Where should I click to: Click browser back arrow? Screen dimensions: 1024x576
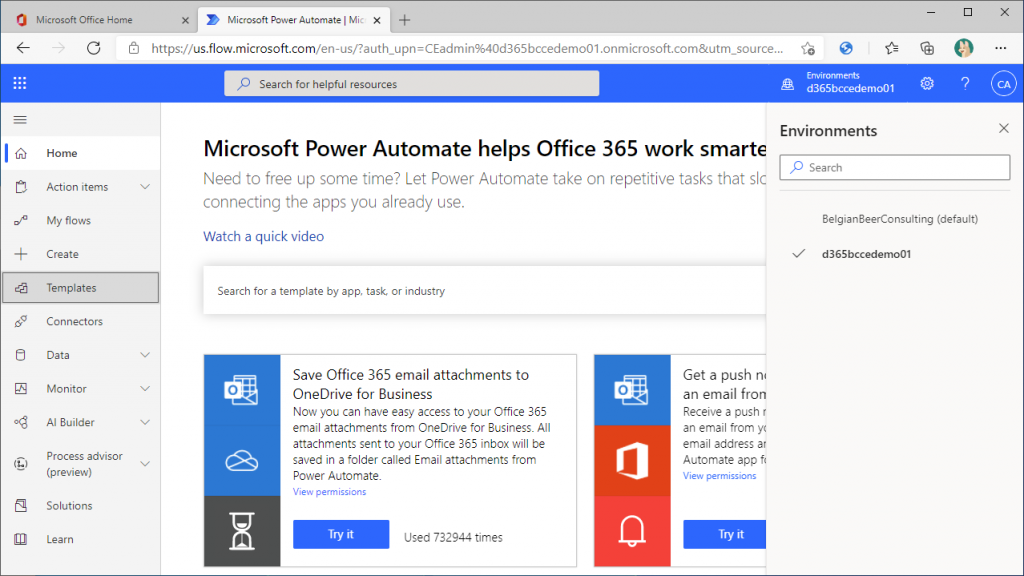coord(24,48)
